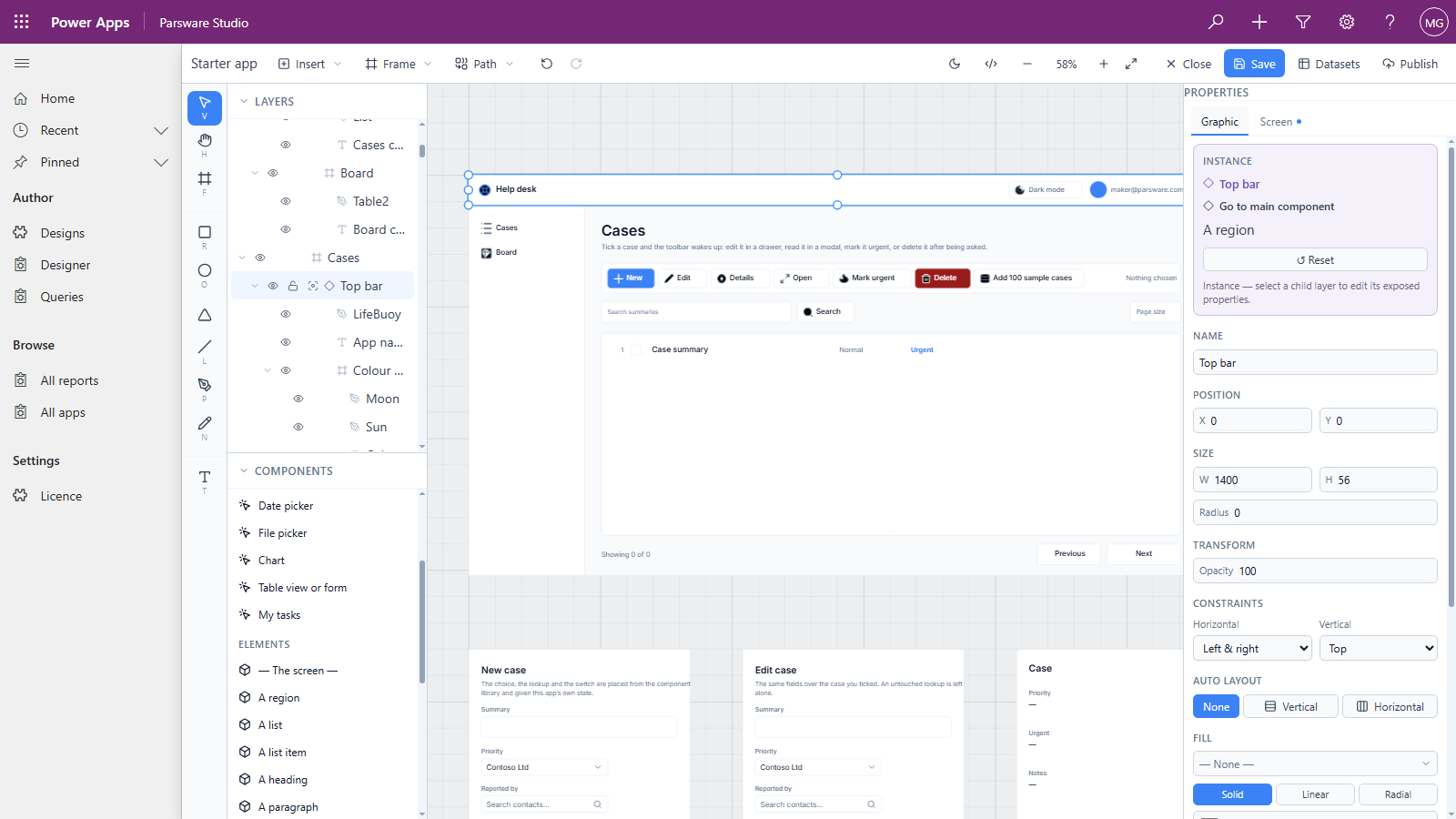Select the Ellipse shape tool
This screenshot has width=1456, height=819.
(x=205, y=275)
